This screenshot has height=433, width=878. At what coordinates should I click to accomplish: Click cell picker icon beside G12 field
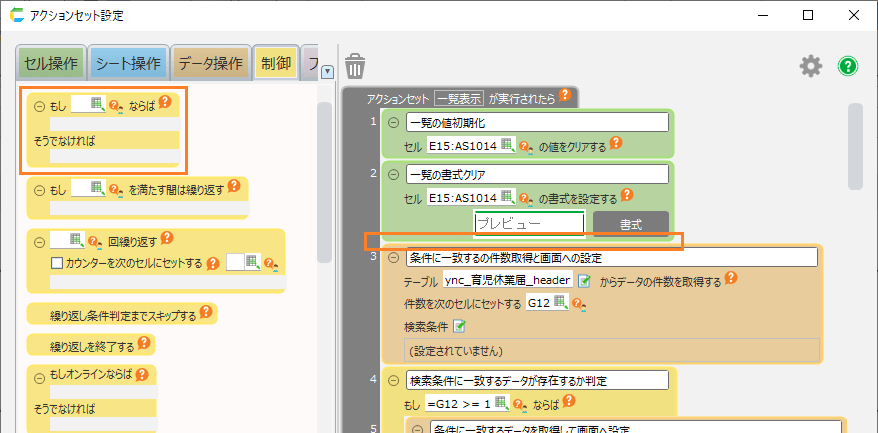click(x=561, y=303)
